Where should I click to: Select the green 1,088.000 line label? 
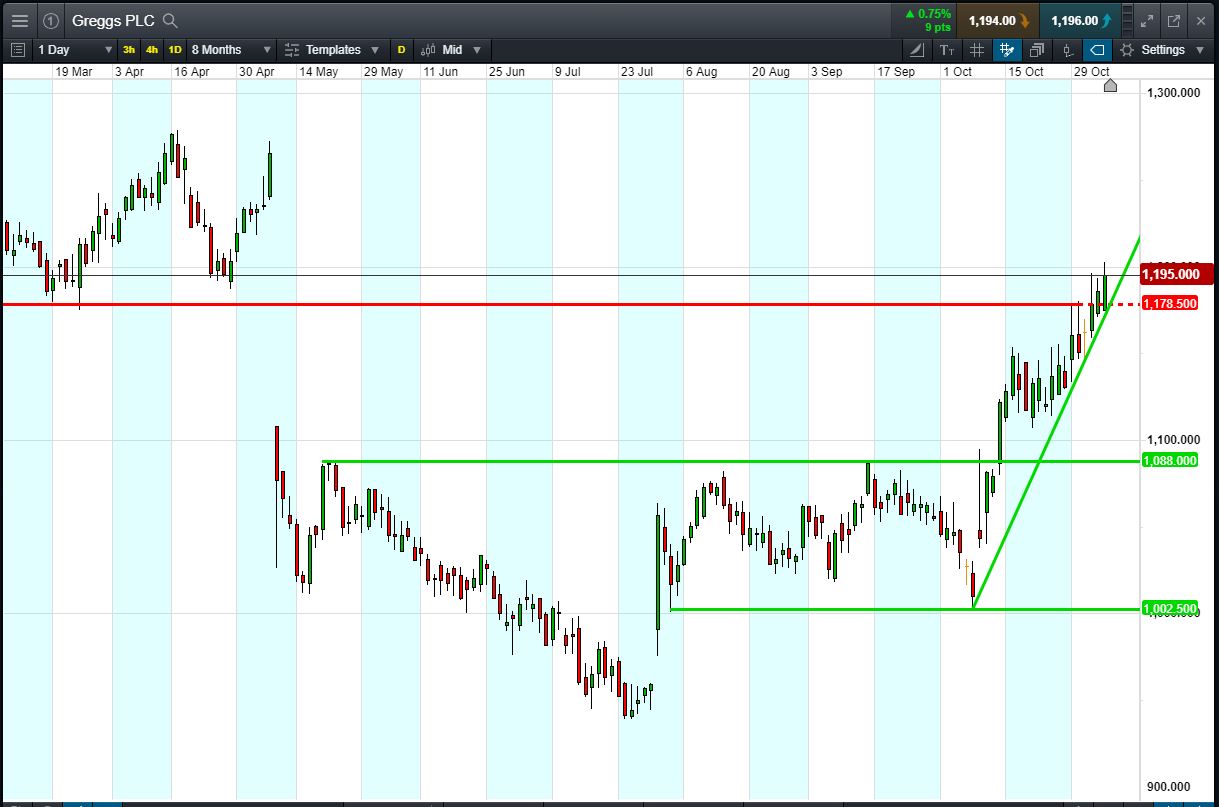[x=1169, y=460]
